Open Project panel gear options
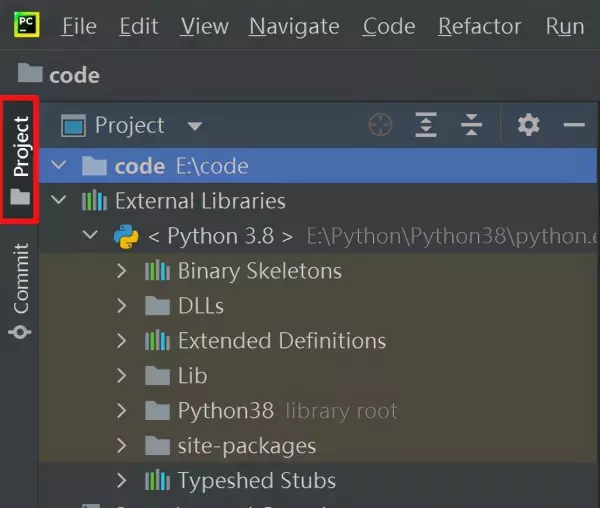Image resolution: width=600 pixels, height=508 pixels. pos(528,125)
